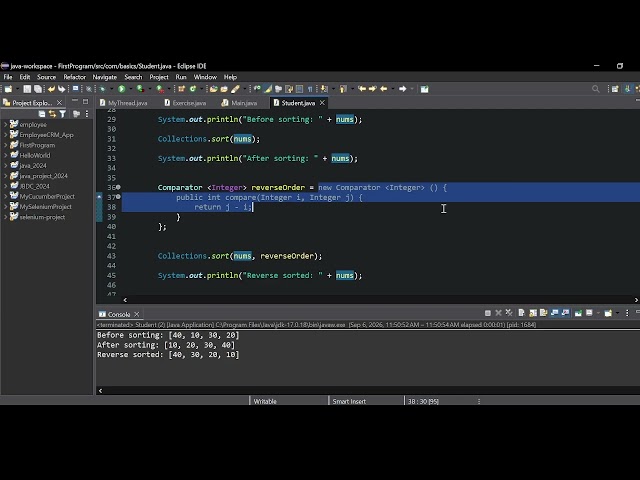Toggle Block Selection Mode icon

[300, 89]
